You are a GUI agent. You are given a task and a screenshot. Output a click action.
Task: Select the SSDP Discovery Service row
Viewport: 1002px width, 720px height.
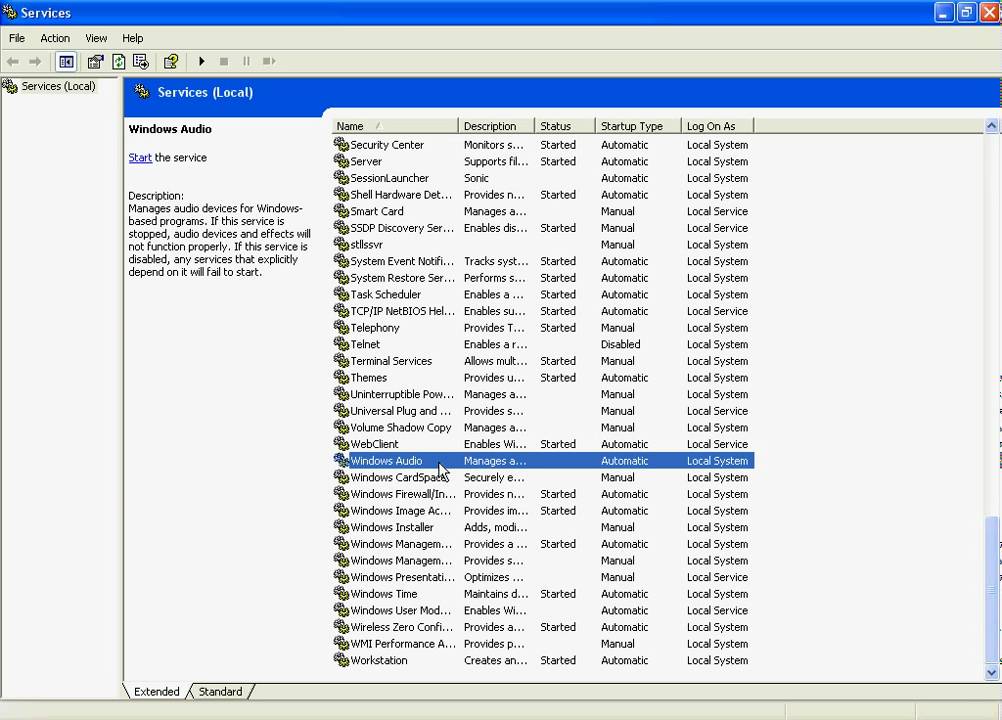coord(543,228)
